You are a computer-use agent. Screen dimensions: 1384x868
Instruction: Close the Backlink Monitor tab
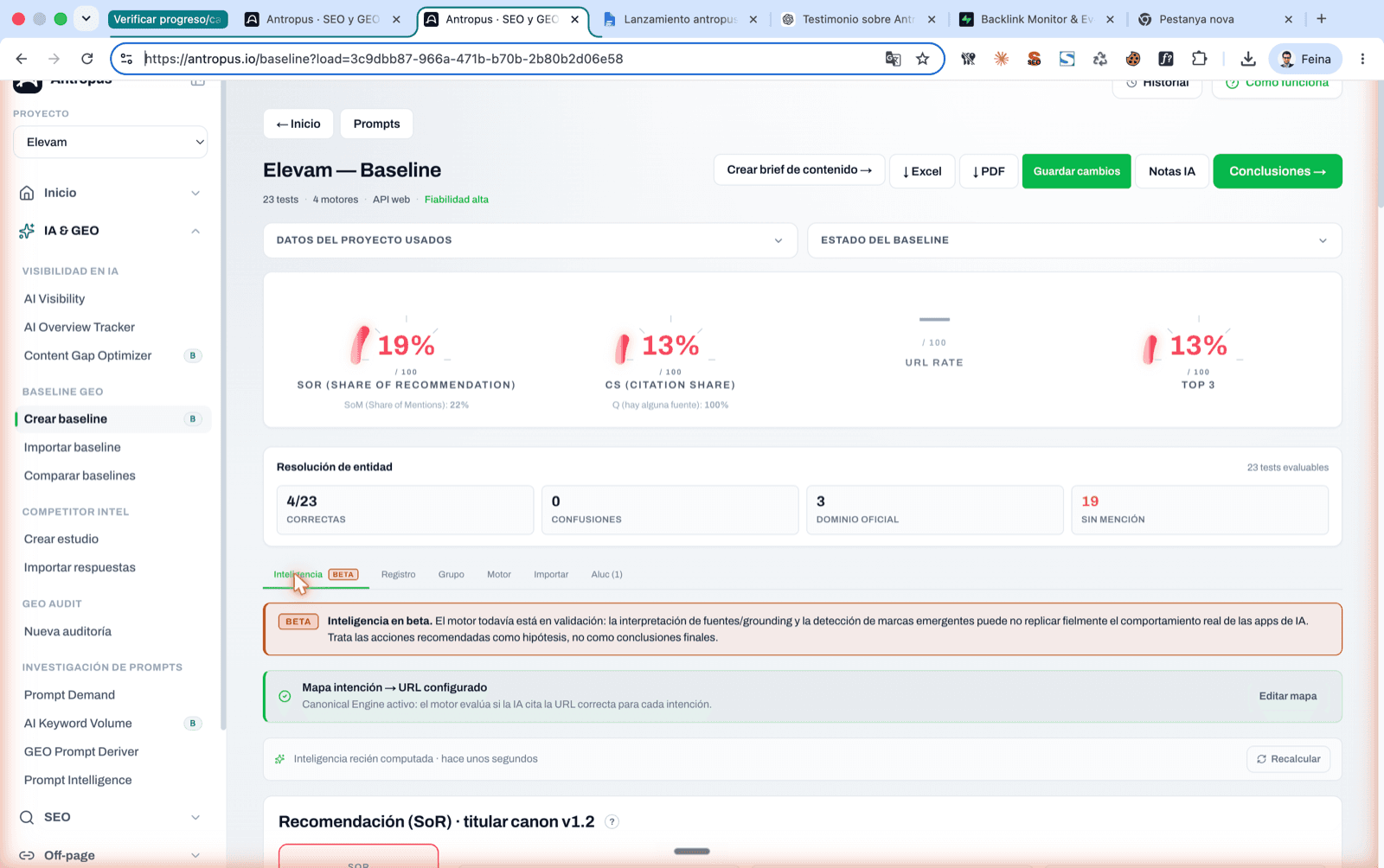point(1110,19)
